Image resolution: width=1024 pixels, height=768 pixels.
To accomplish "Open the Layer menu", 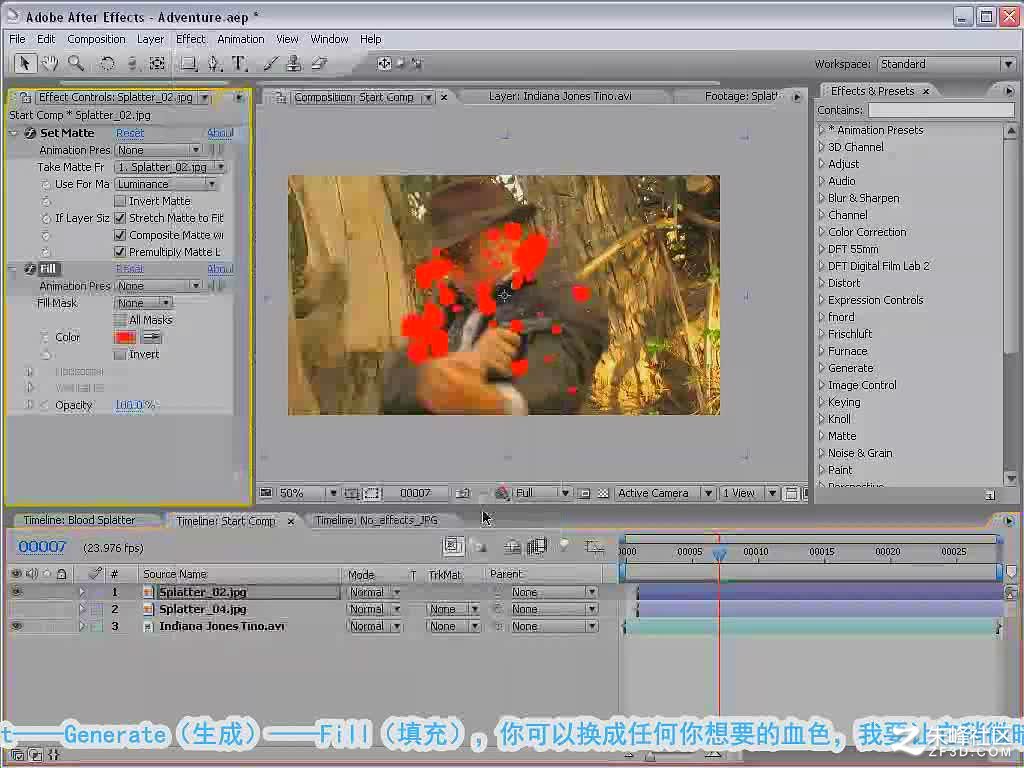I will [x=150, y=39].
